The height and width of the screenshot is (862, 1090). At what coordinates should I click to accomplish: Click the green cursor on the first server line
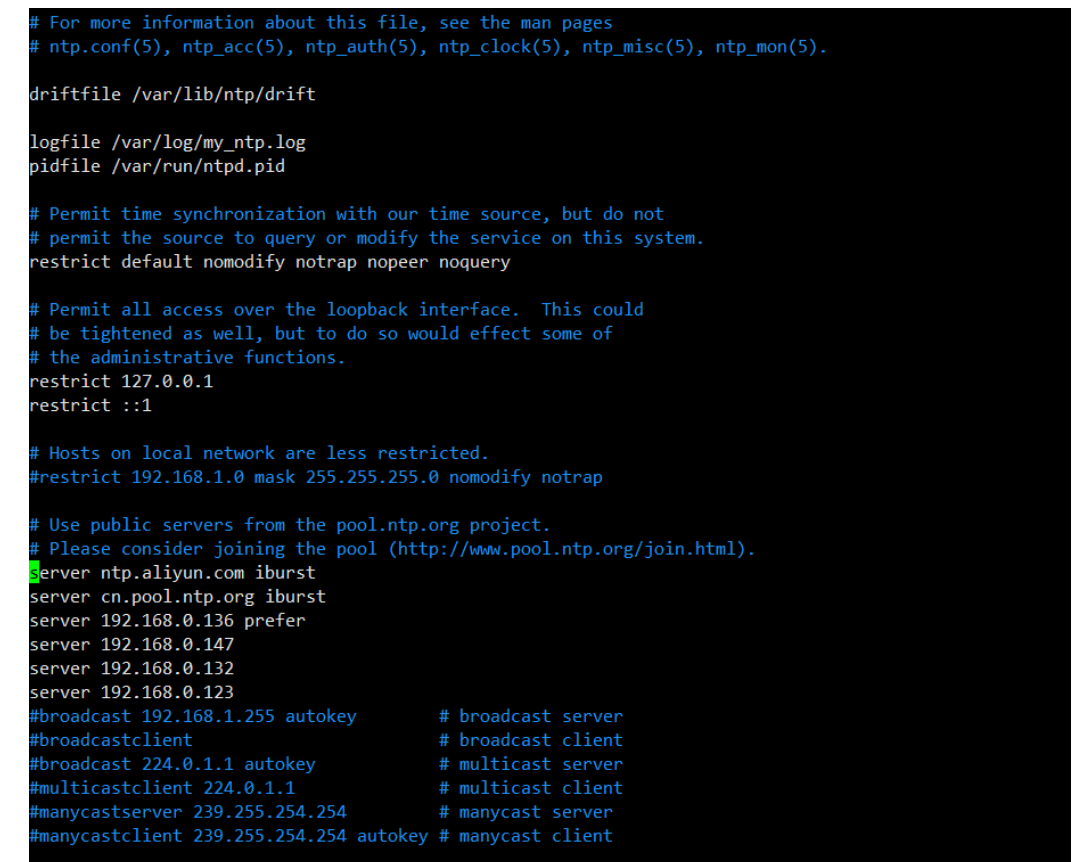35,573
